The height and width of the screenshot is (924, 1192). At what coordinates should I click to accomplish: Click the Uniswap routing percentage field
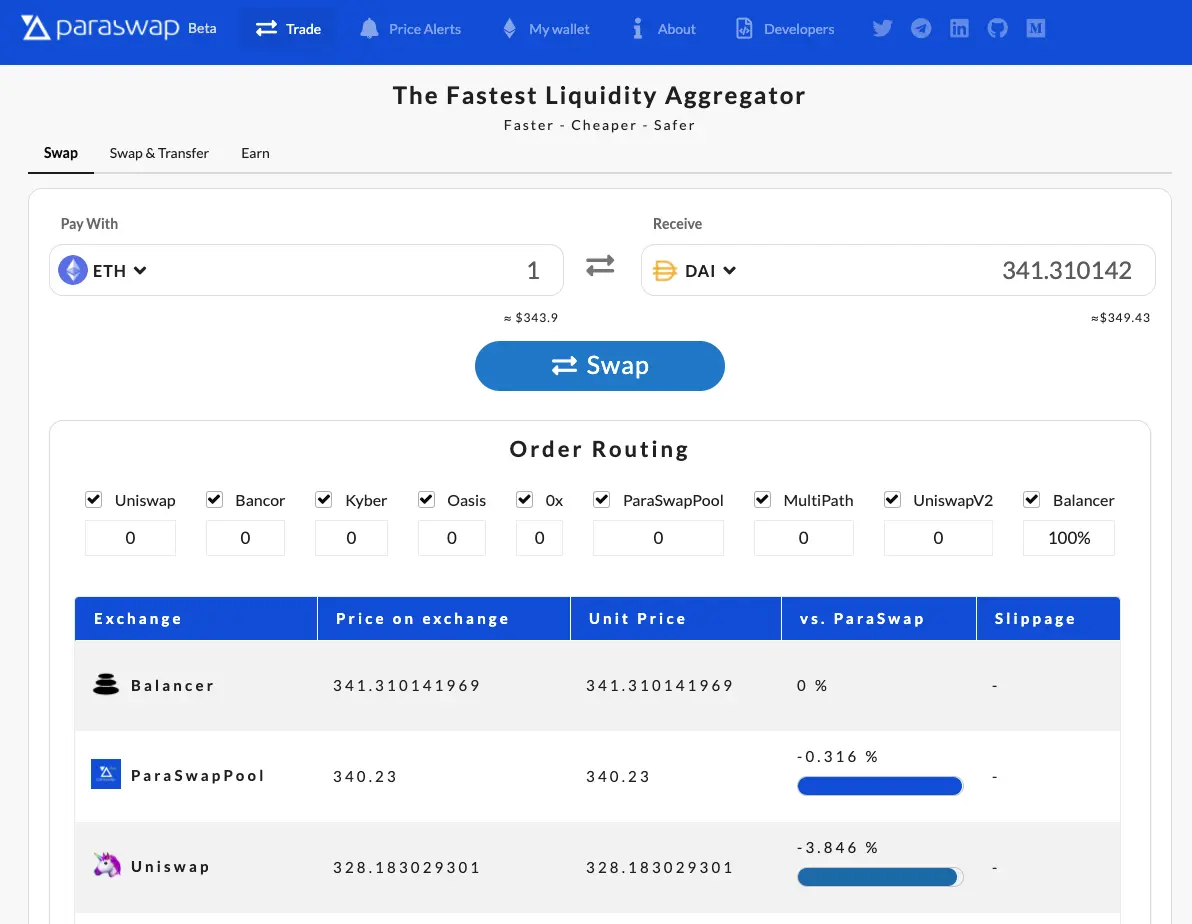point(130,538)
